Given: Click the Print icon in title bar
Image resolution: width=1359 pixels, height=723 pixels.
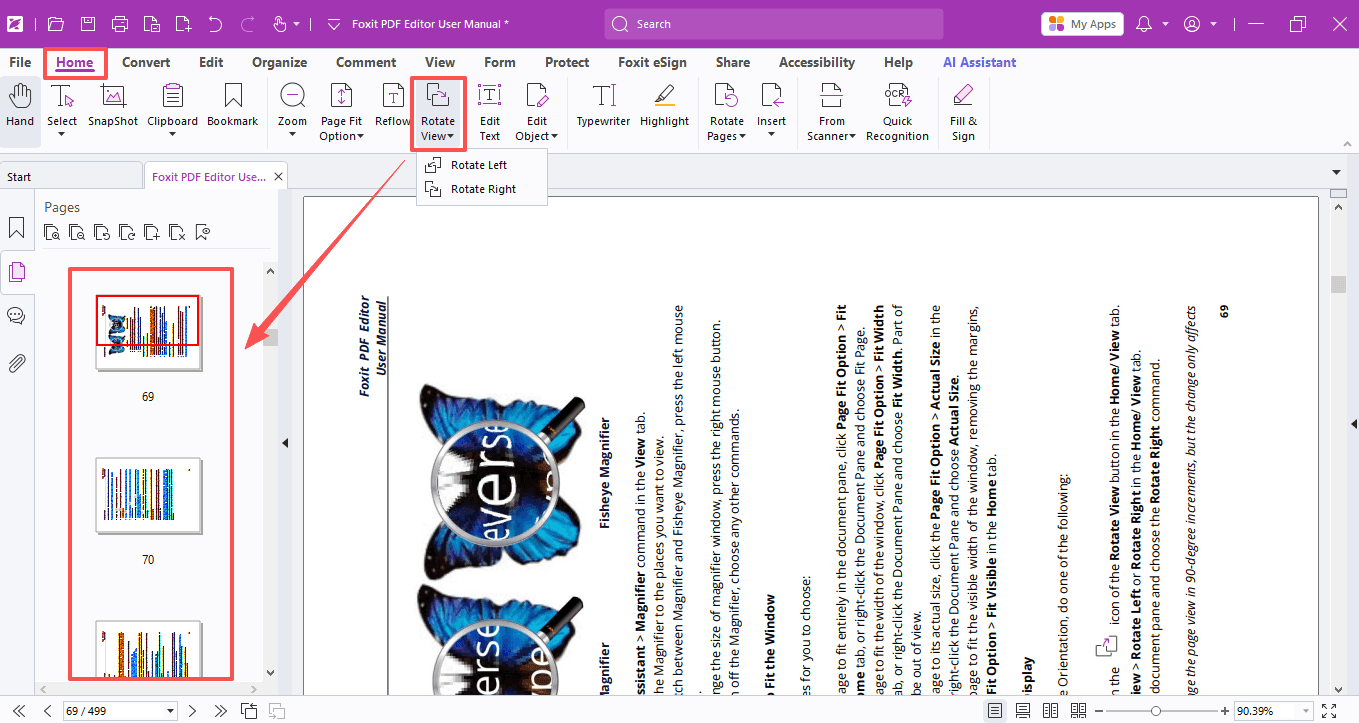Looking at the screenshot, I should pyautogui.click(x=120, y=23).
